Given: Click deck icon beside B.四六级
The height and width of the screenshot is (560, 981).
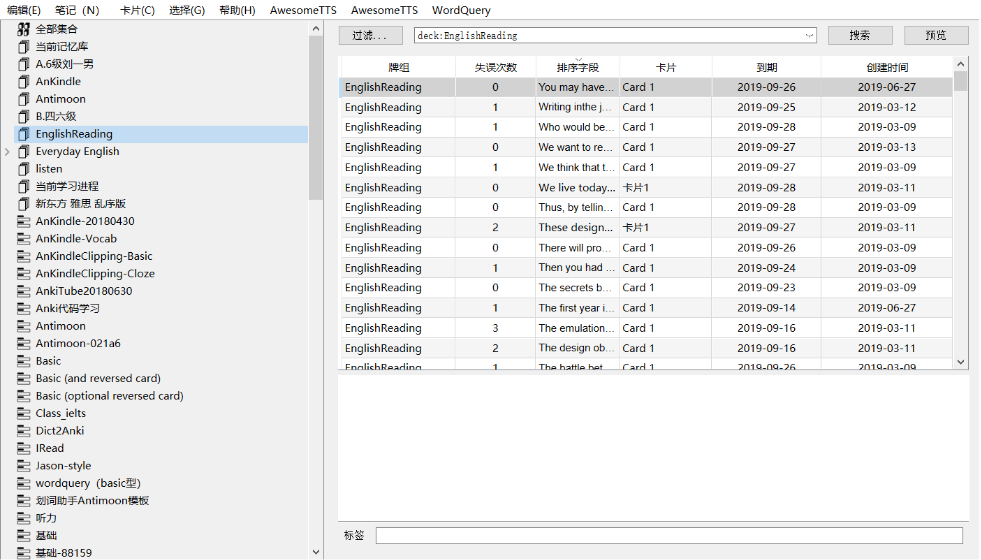Looking at the screenshot, I should click(x=24, y=116).
